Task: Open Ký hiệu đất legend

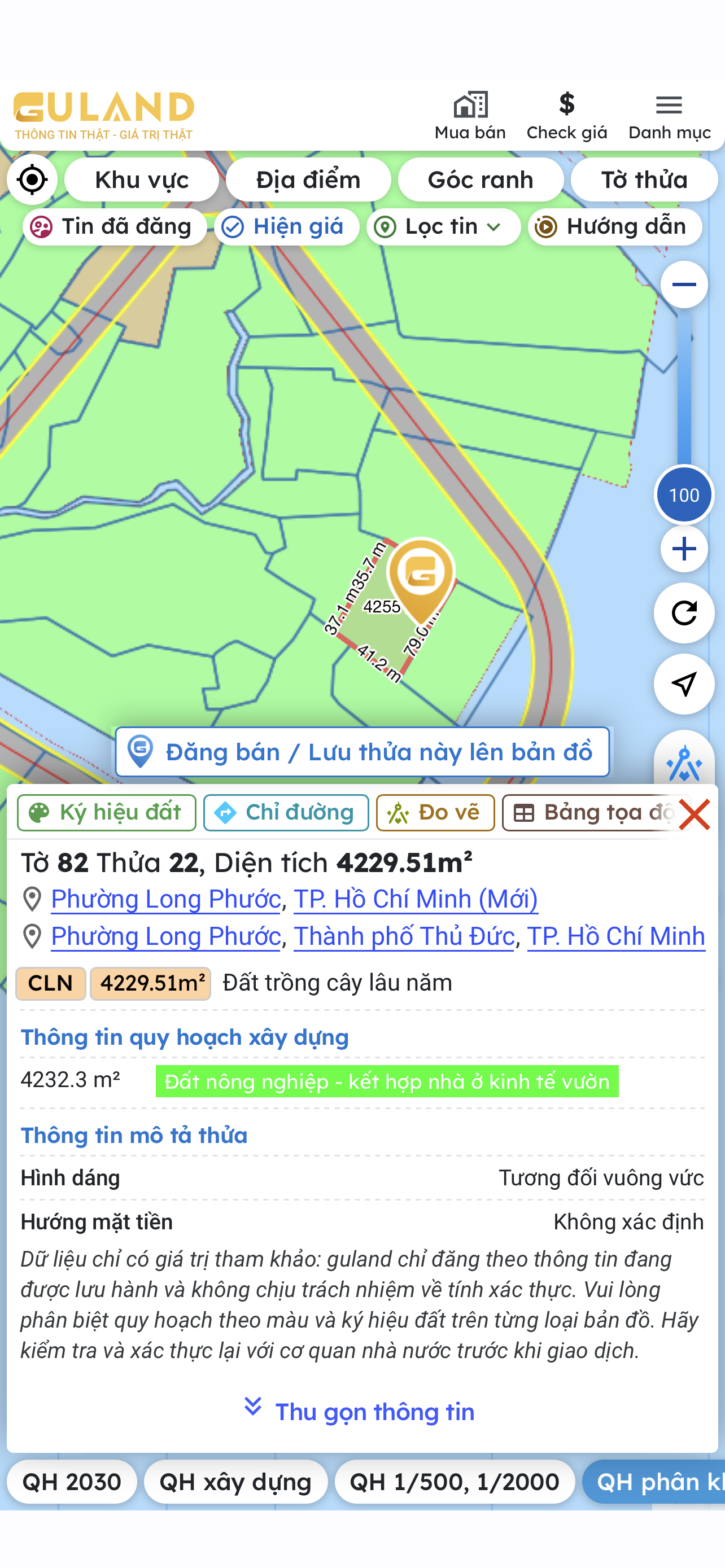Action: coord(107,813)
